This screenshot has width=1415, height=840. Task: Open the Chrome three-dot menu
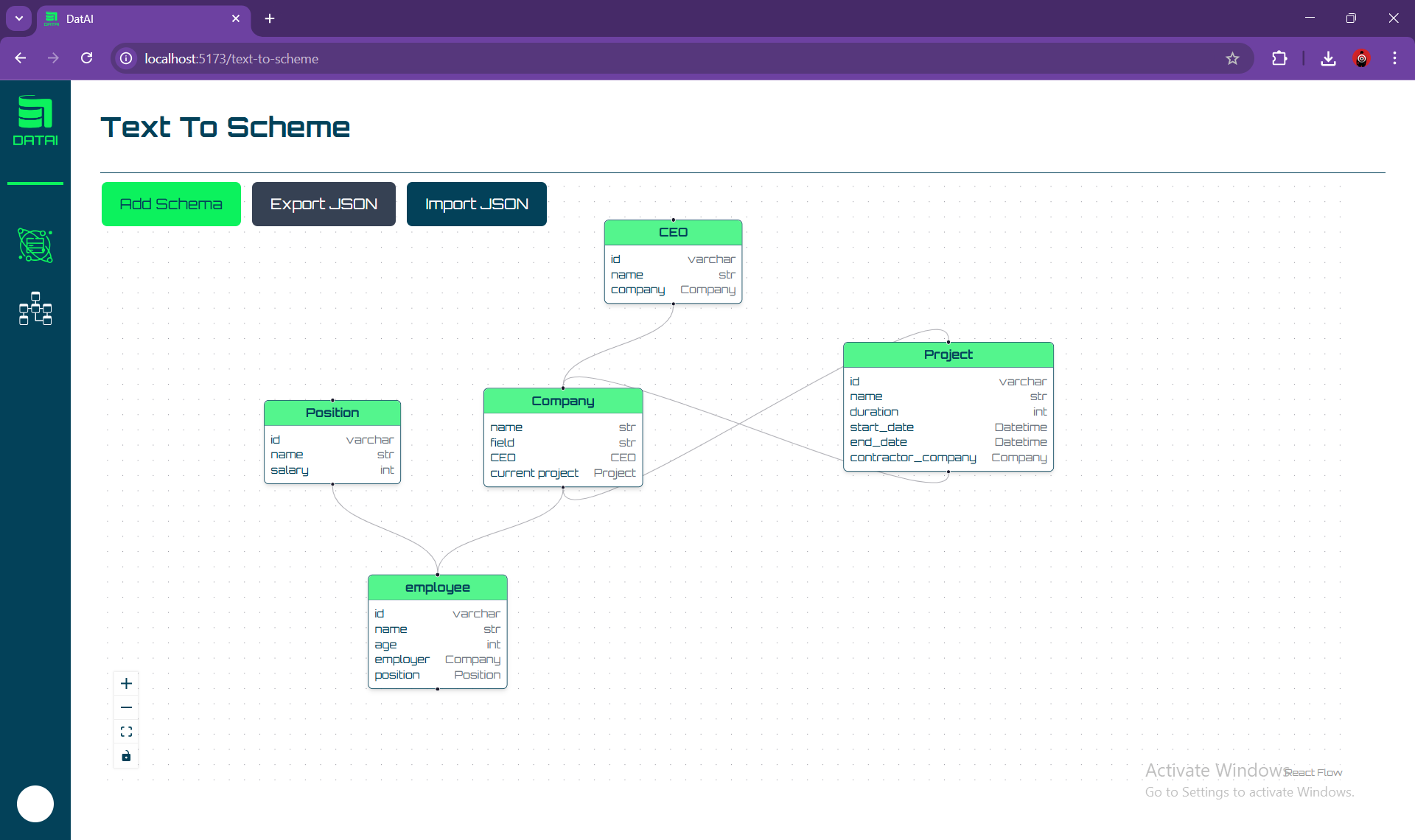pos(1394,58)
